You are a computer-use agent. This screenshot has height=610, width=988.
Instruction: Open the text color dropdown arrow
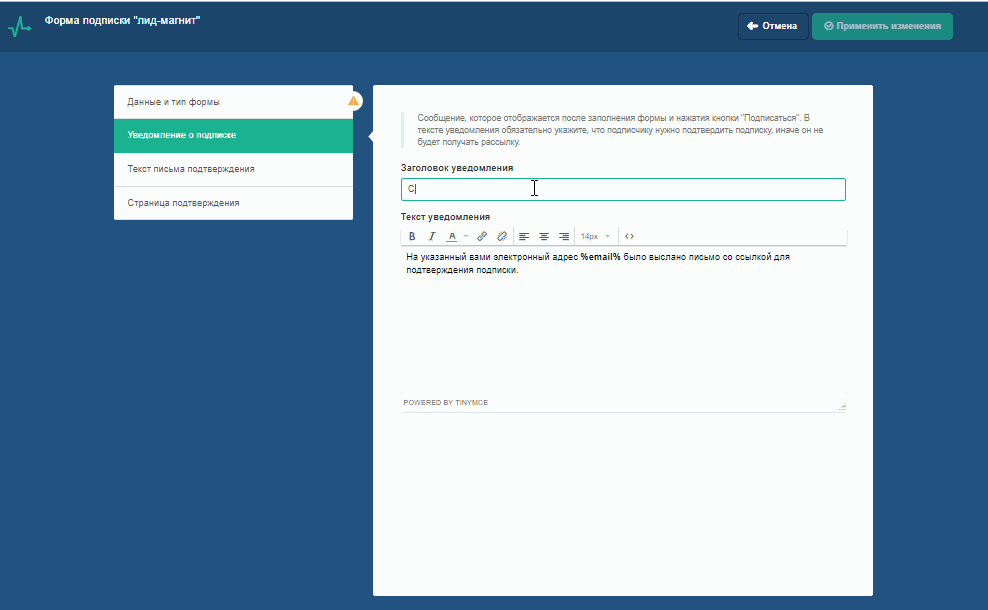click(x=466, y=236)
